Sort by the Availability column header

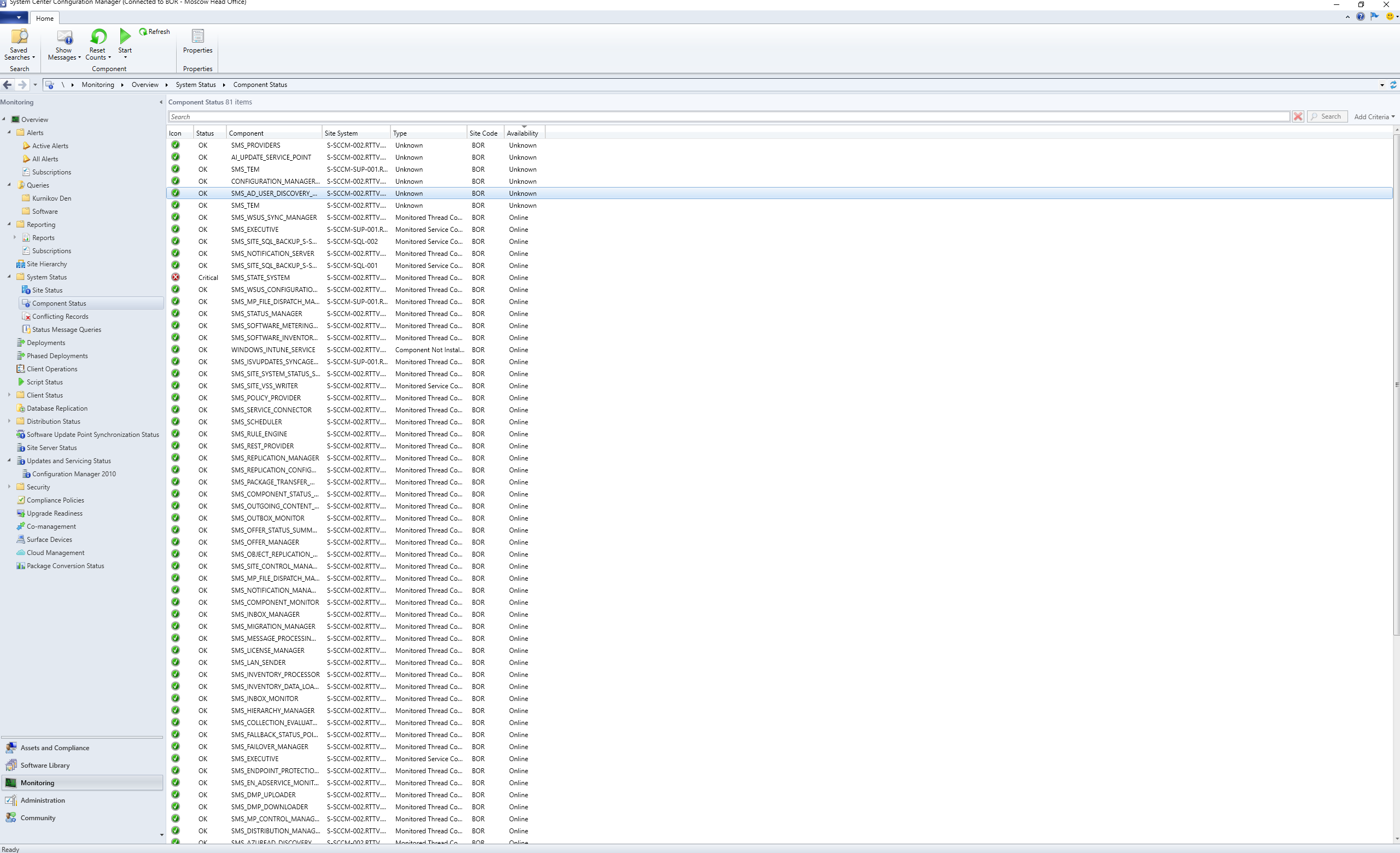click(x=524, y=133)
